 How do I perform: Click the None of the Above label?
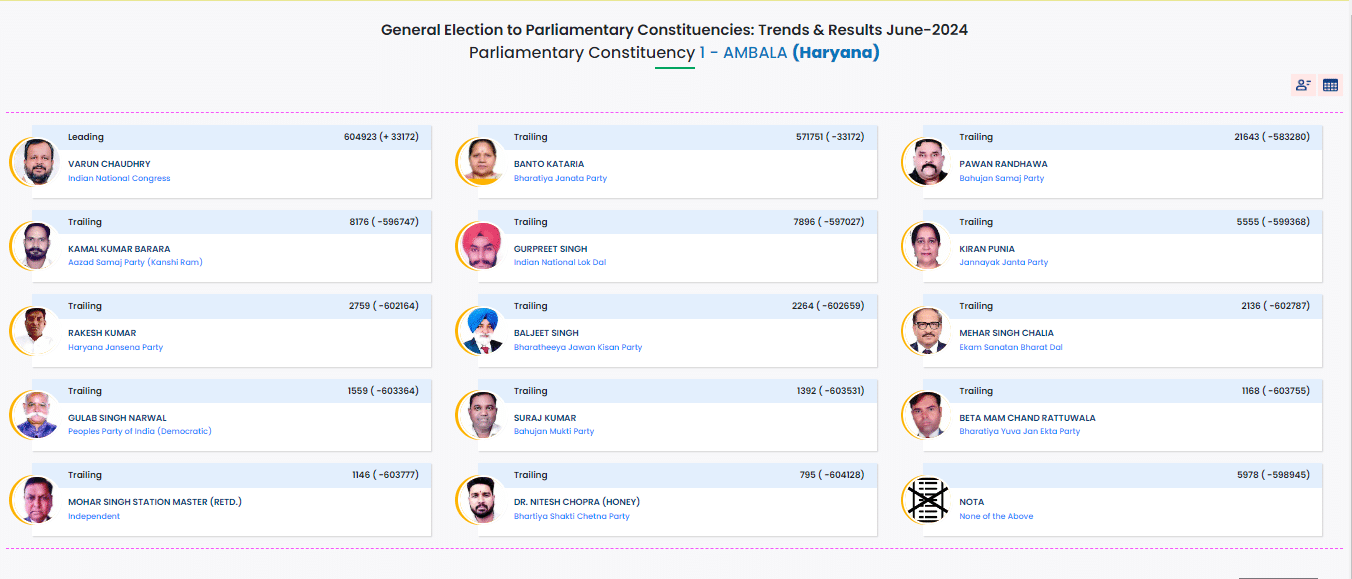996,516
